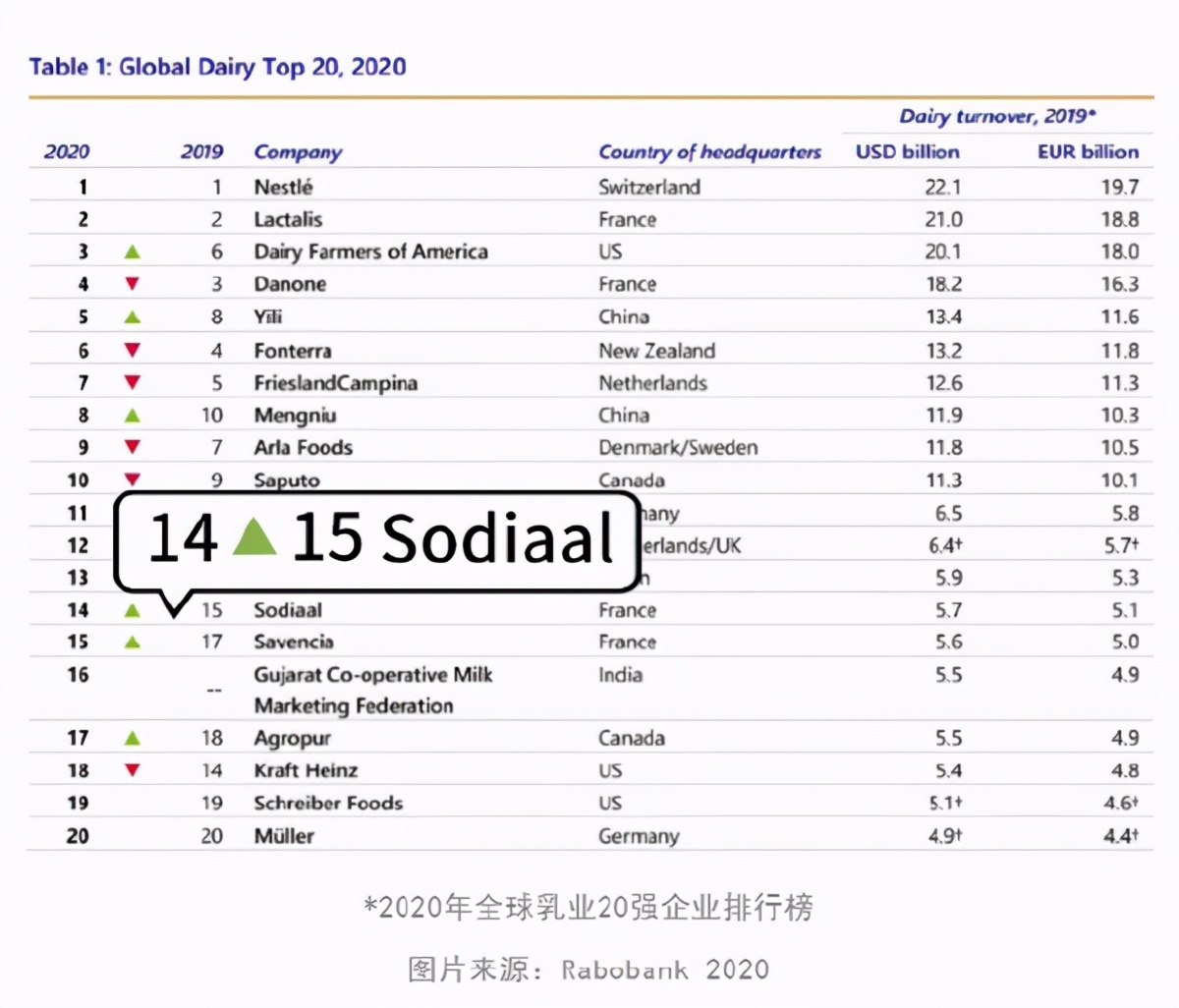
Task: Click the red down arrow in FrieslandCampina's row
Action: pyautogui.click(x=133, y=382)
